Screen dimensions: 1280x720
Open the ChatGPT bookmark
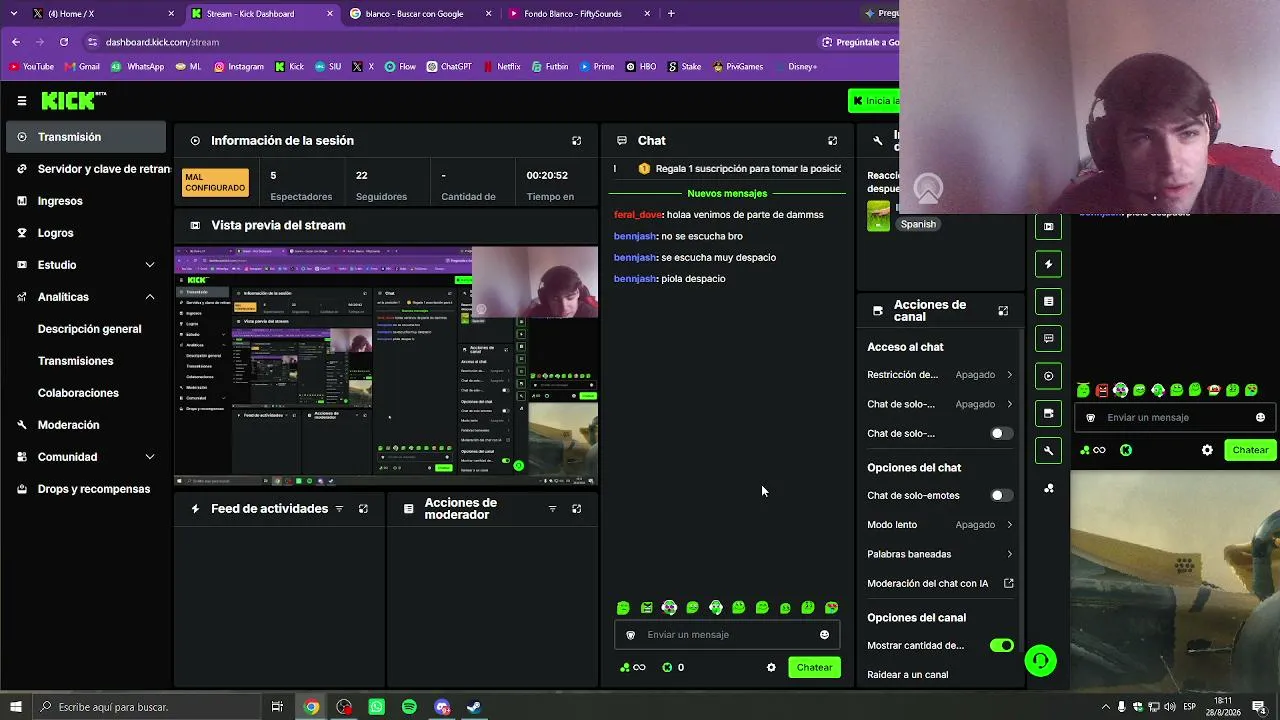click(x=449, y=67)
